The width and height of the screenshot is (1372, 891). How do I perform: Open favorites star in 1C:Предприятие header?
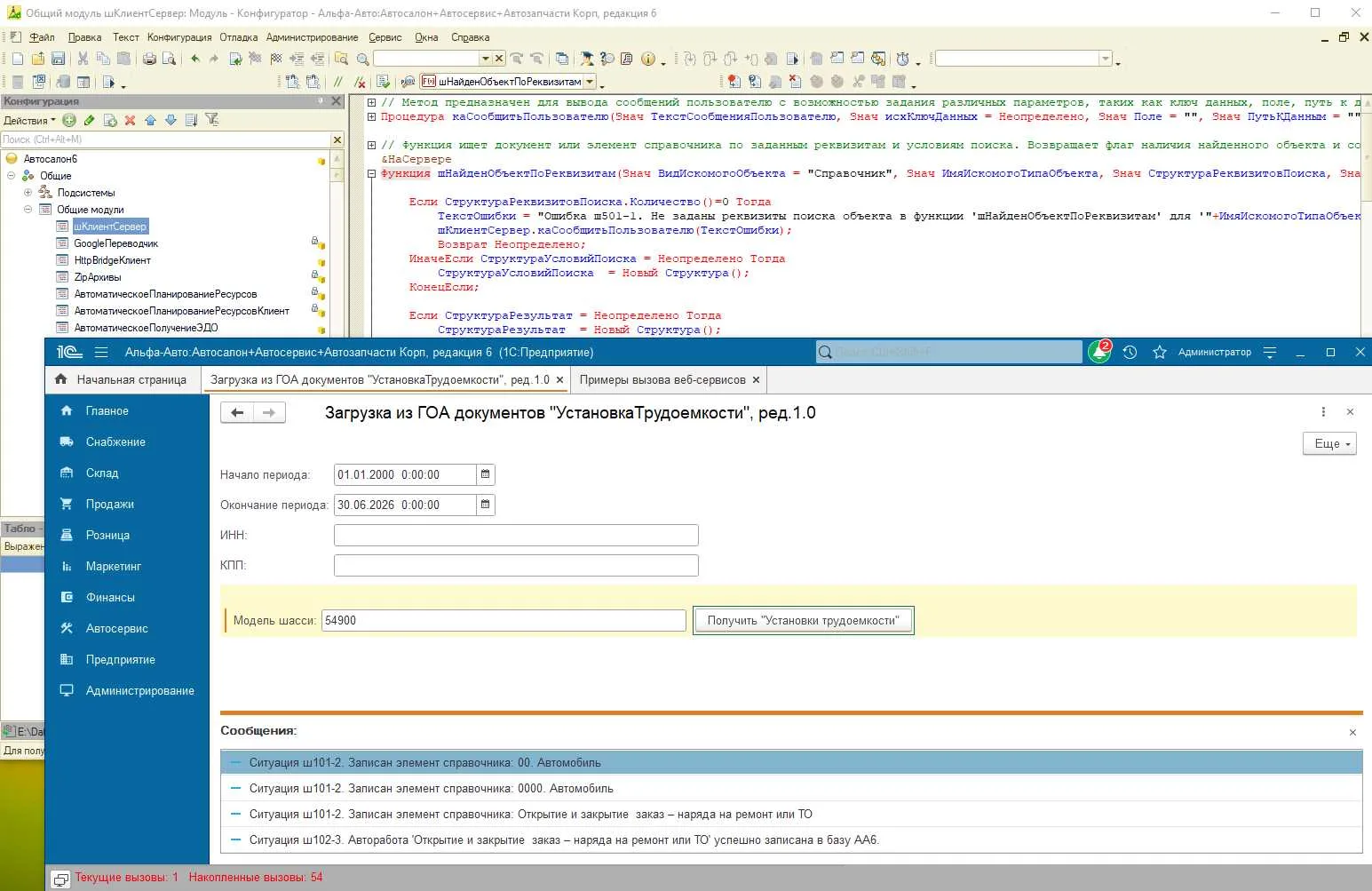coord(1160,353)
